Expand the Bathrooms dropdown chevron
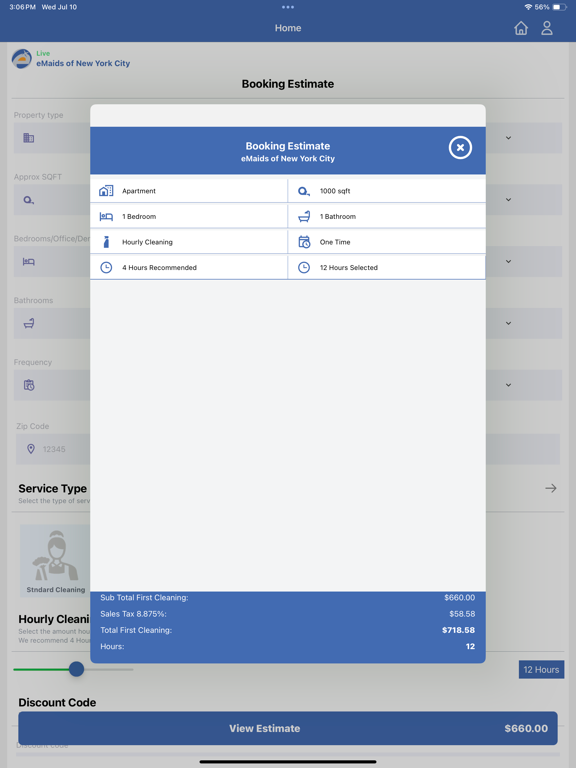This screenshot has width=576, height=768. (x=508, y=323)
